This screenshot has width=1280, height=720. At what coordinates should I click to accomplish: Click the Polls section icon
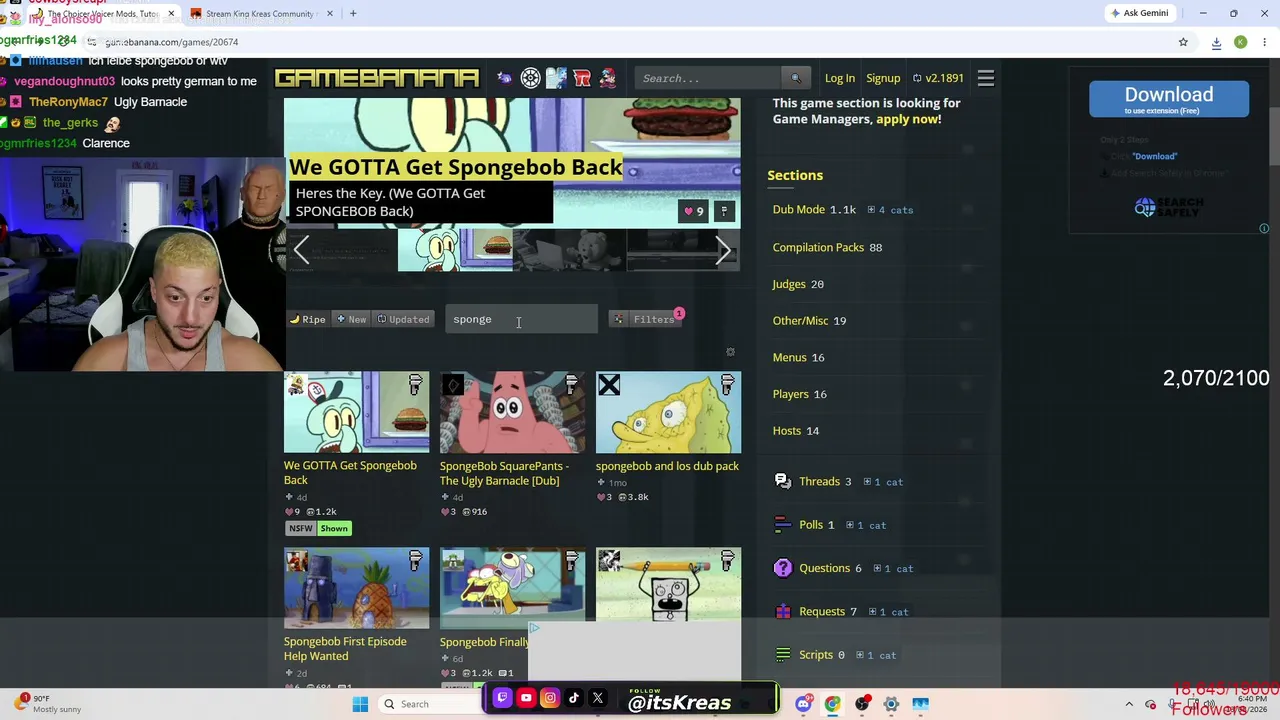coord(783,524)
